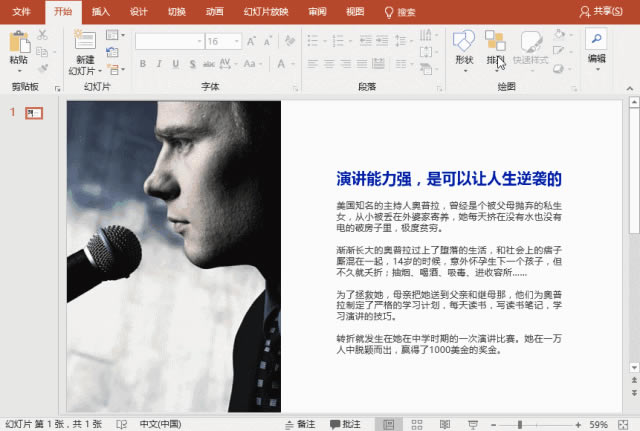640x431 pixels.
Task: Toggle Align Left paragraph button
Action: (313, 64)
